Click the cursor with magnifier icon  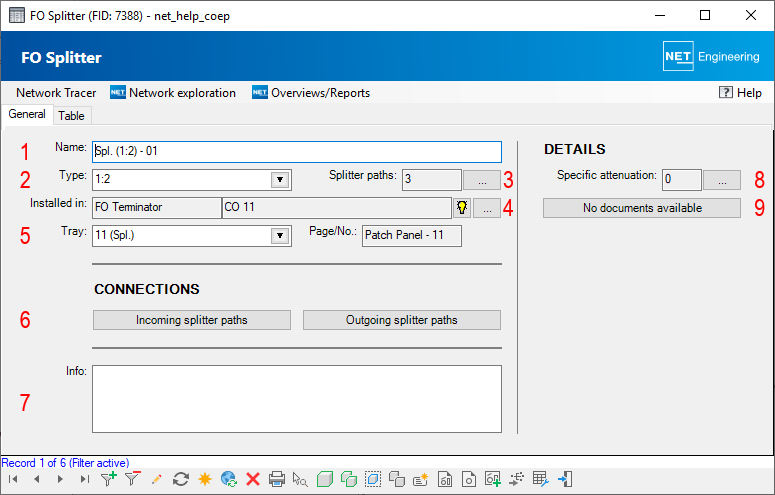coord(300,479)
